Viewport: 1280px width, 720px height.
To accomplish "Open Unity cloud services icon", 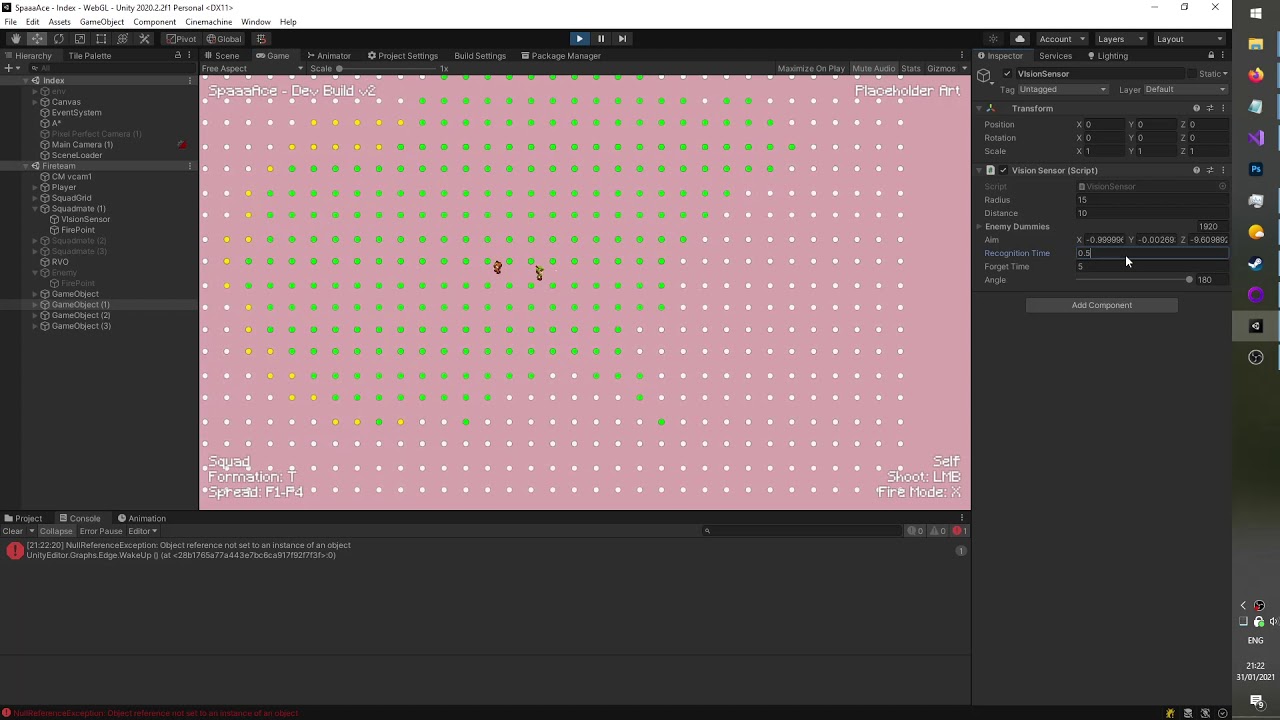I will (1019, 39).
